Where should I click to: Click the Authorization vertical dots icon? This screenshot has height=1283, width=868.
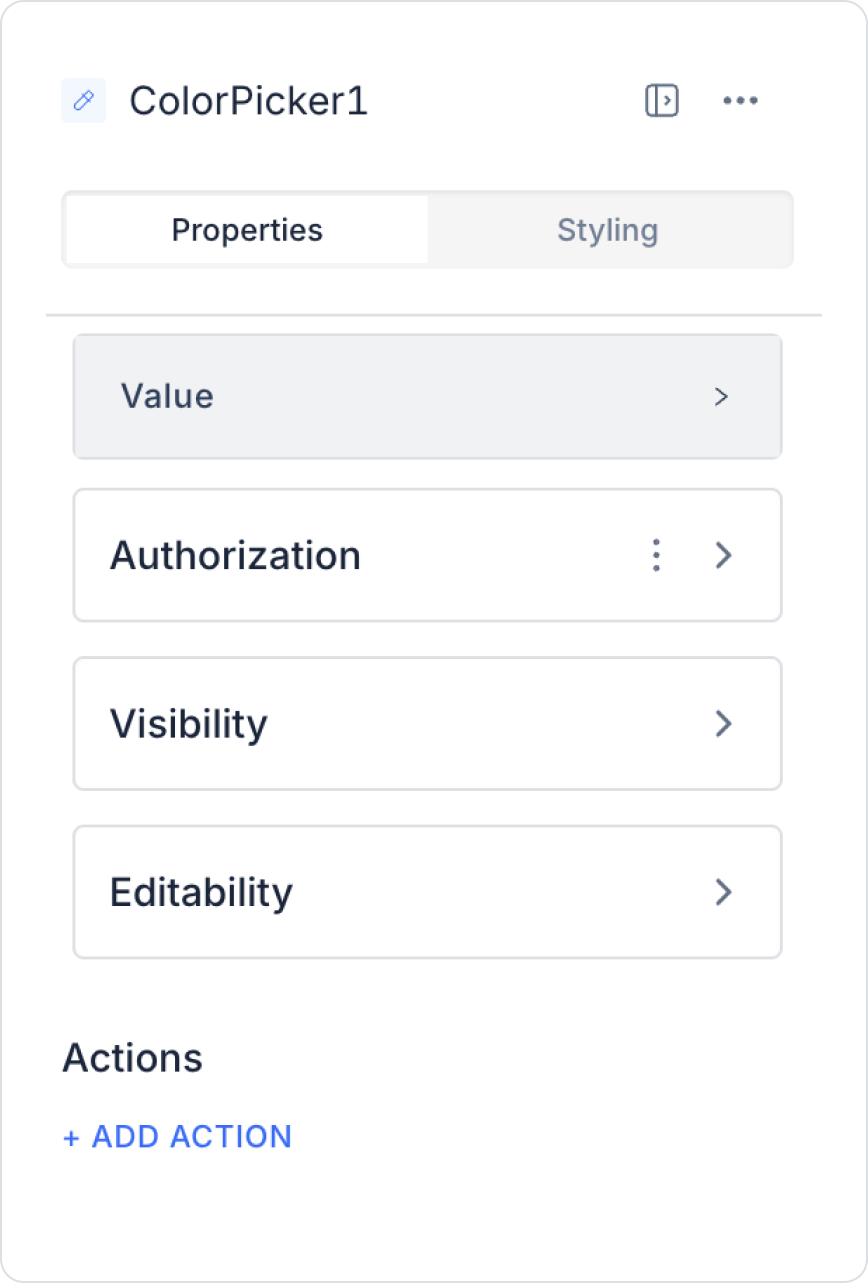pos(656,555)
